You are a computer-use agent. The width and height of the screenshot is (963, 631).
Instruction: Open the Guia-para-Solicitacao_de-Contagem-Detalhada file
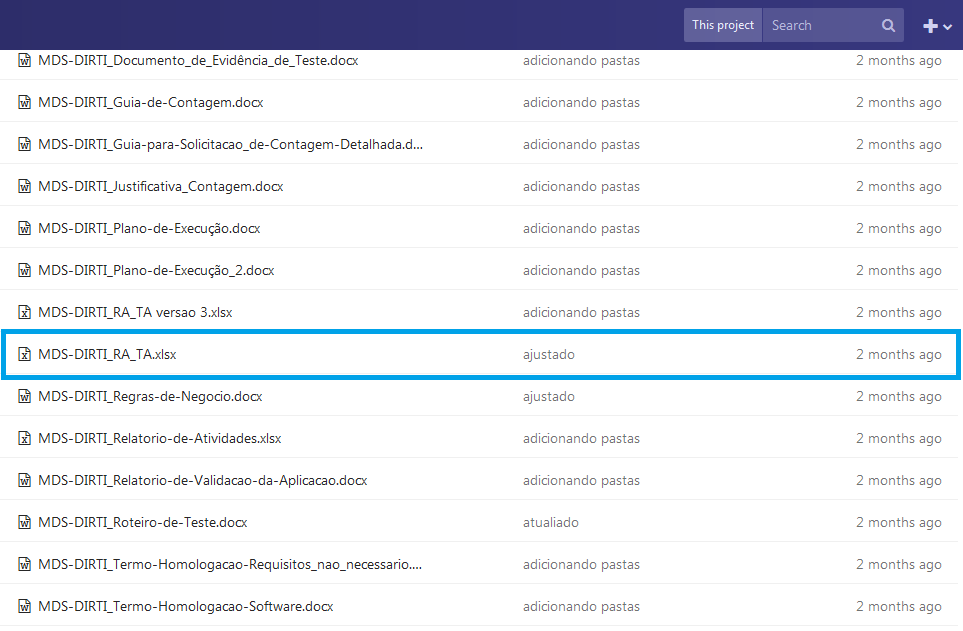click(230, 145)
